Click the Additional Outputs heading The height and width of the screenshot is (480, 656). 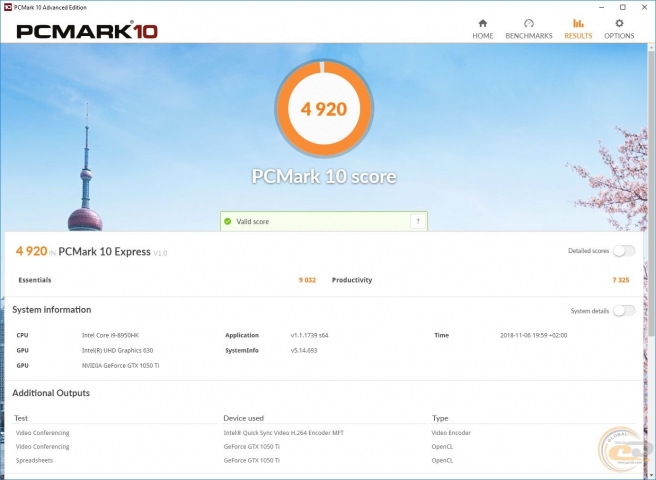(x=51, y=393)
